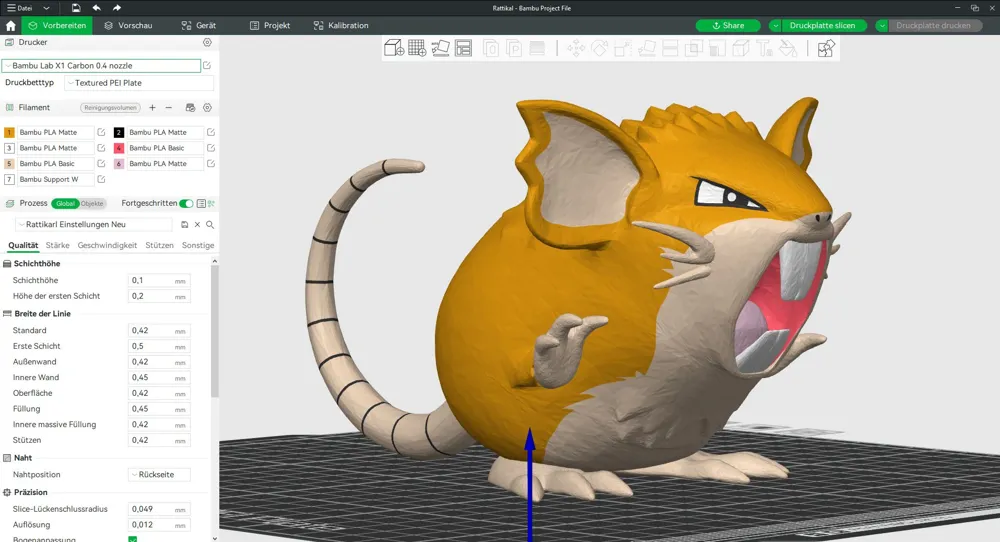Viewport: 1000px width, 542px height.
Task: Select the Rotate tool in the toolbar
Action: coord(599,48)
